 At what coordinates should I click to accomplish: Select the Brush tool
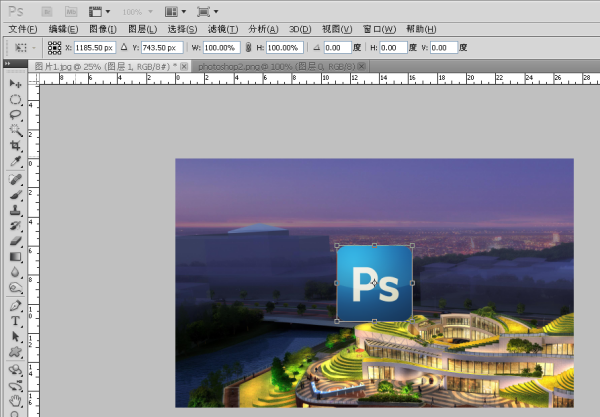(x=15, y=195)
